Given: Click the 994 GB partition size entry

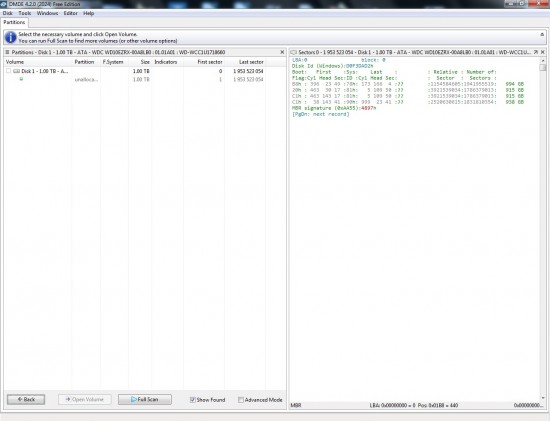Looking at the screenshot, I should coord(515,84).
